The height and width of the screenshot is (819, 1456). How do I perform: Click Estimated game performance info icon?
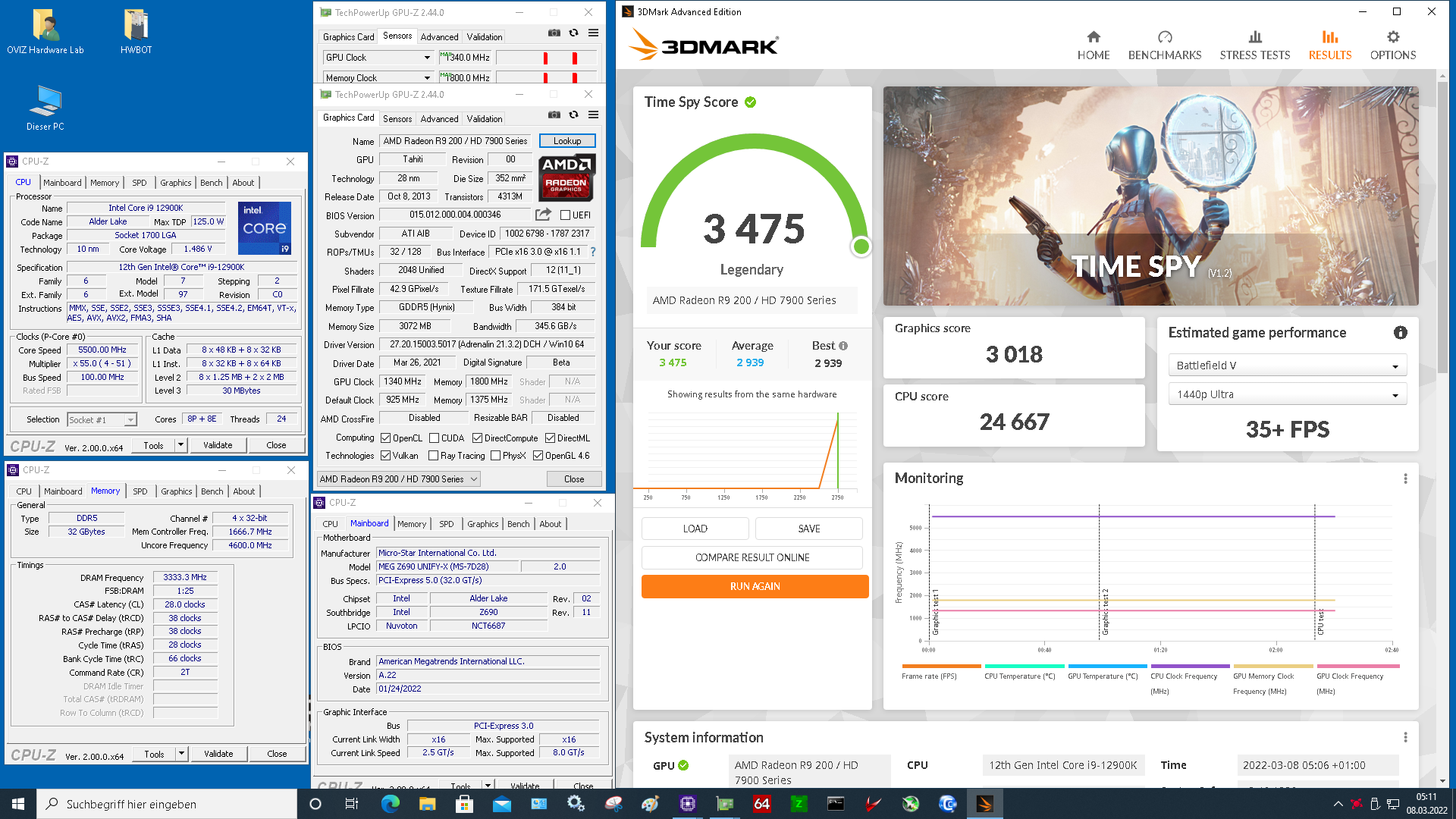pos(1401,332)
